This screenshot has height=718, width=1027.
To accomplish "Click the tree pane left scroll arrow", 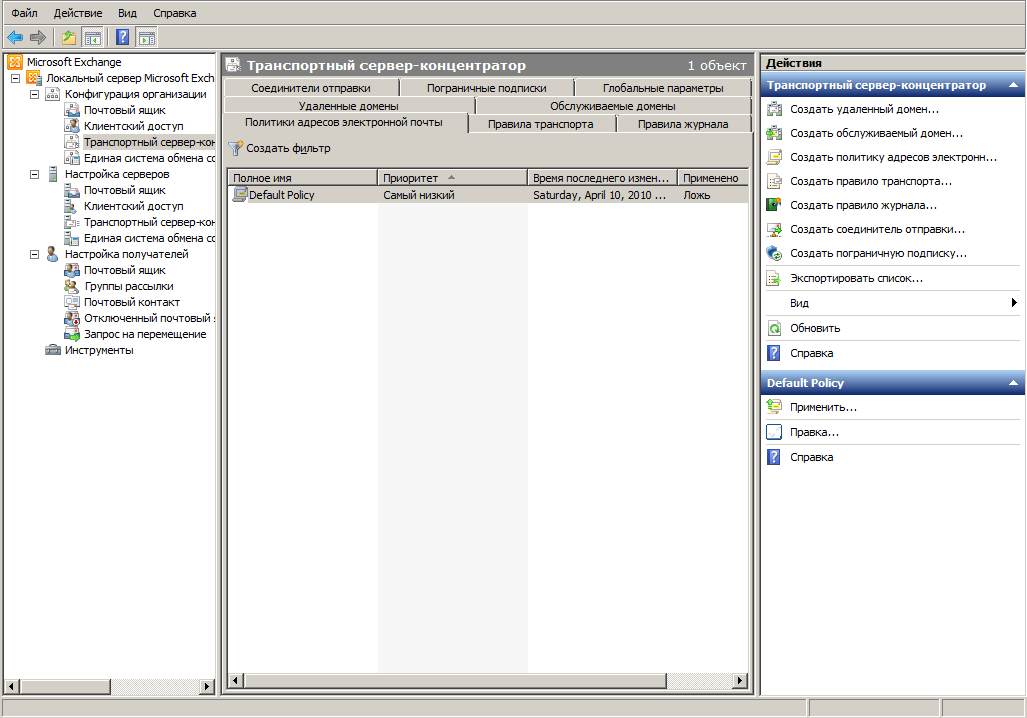I will (11, 687).
